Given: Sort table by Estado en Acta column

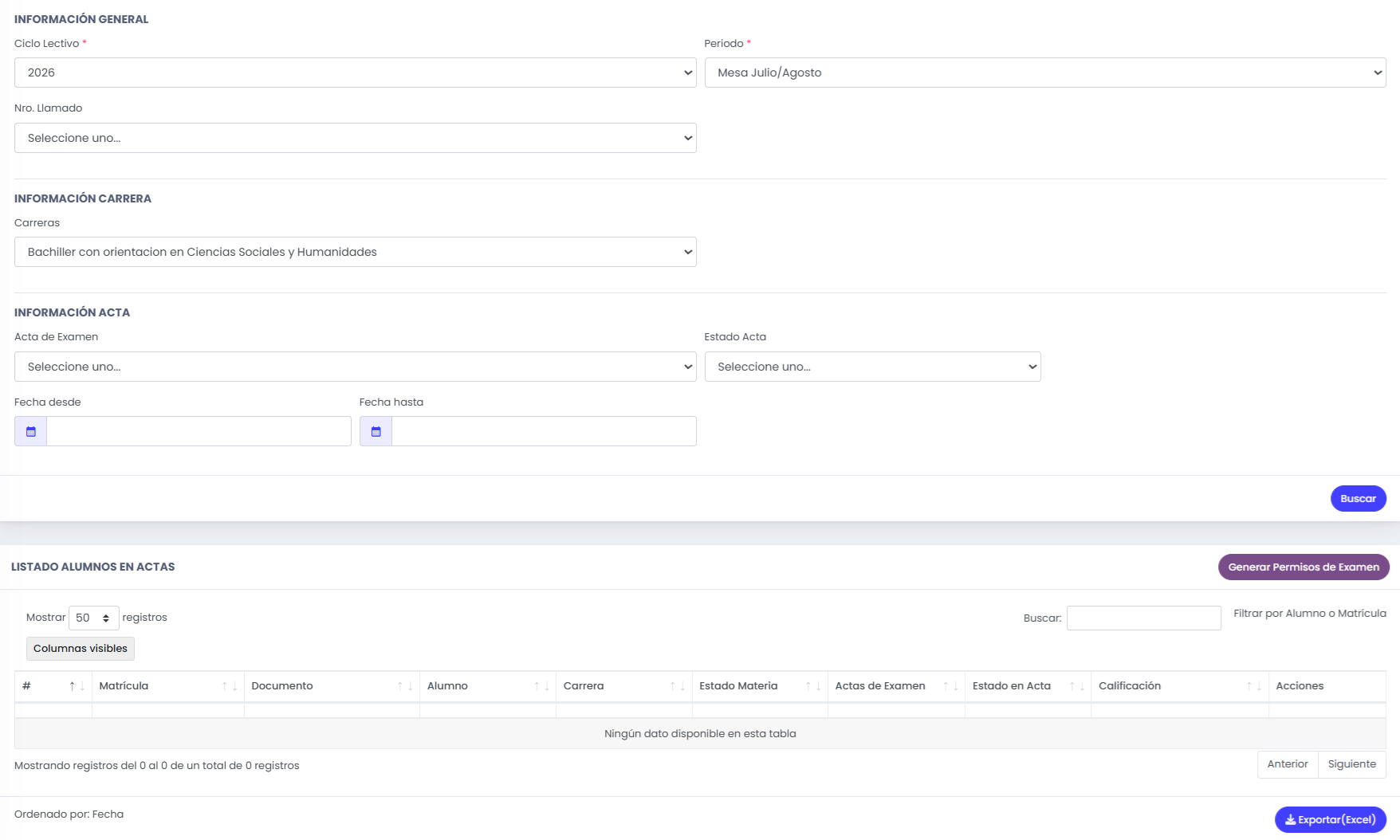Looking at the screenshot, I should pos(1028,686).
